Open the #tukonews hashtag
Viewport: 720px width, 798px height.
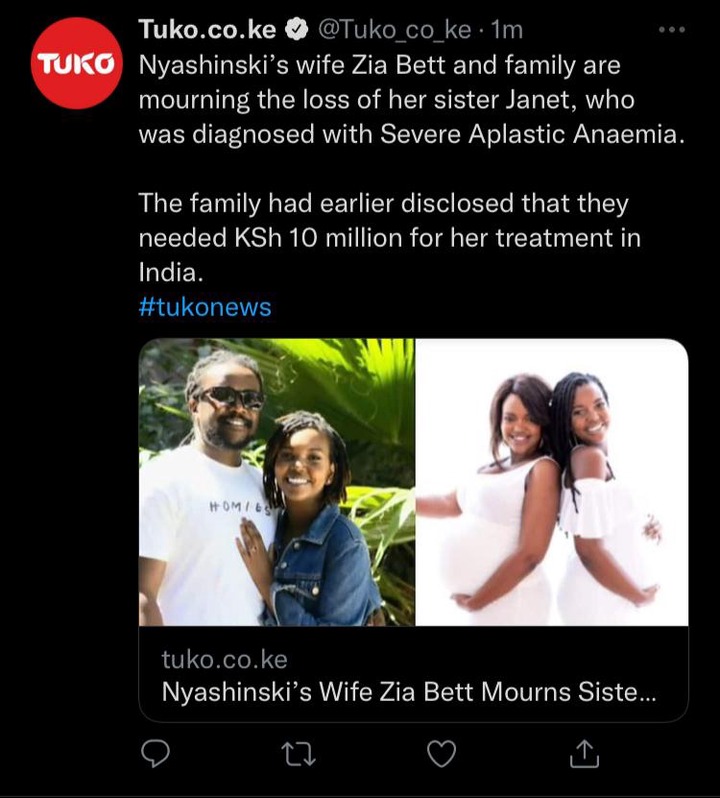tap(205, 307)
